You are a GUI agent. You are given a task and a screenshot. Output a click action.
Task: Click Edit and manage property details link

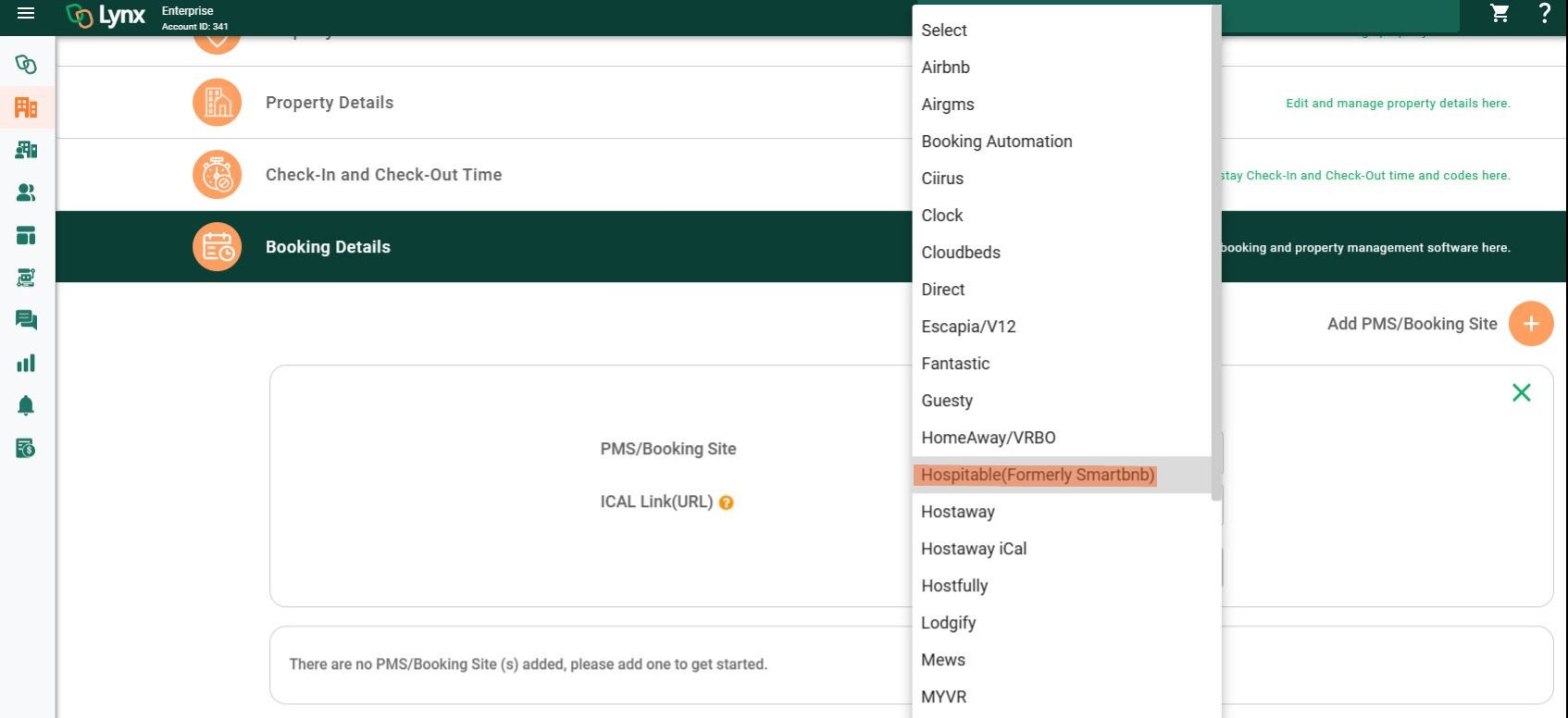point(1398,104)
